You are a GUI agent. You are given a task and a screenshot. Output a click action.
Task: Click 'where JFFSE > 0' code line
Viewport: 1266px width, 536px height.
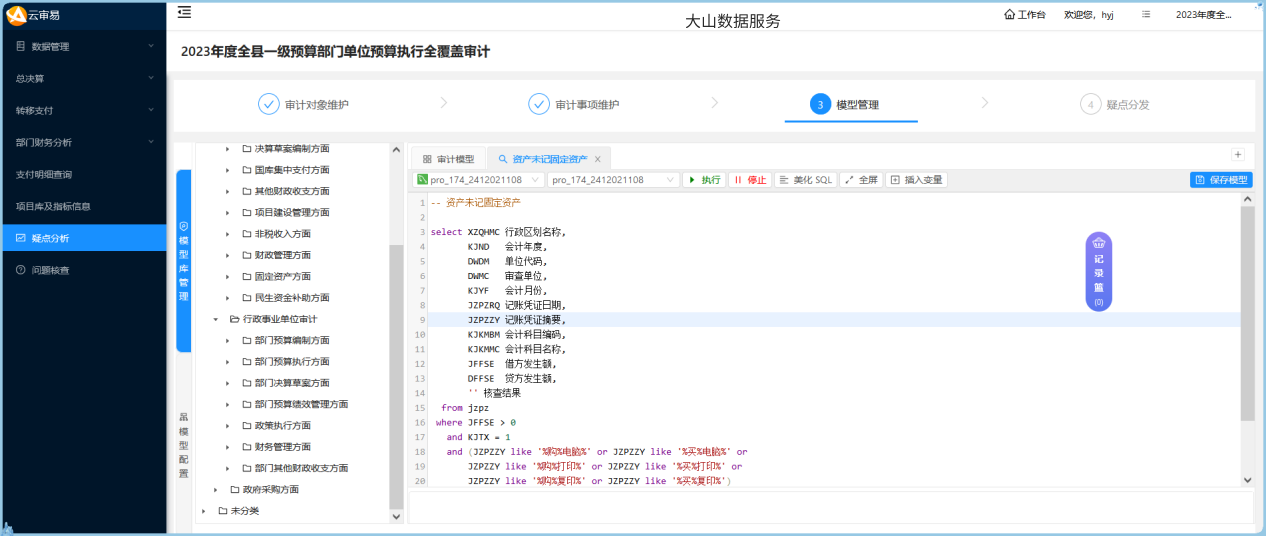coord(475,423)
